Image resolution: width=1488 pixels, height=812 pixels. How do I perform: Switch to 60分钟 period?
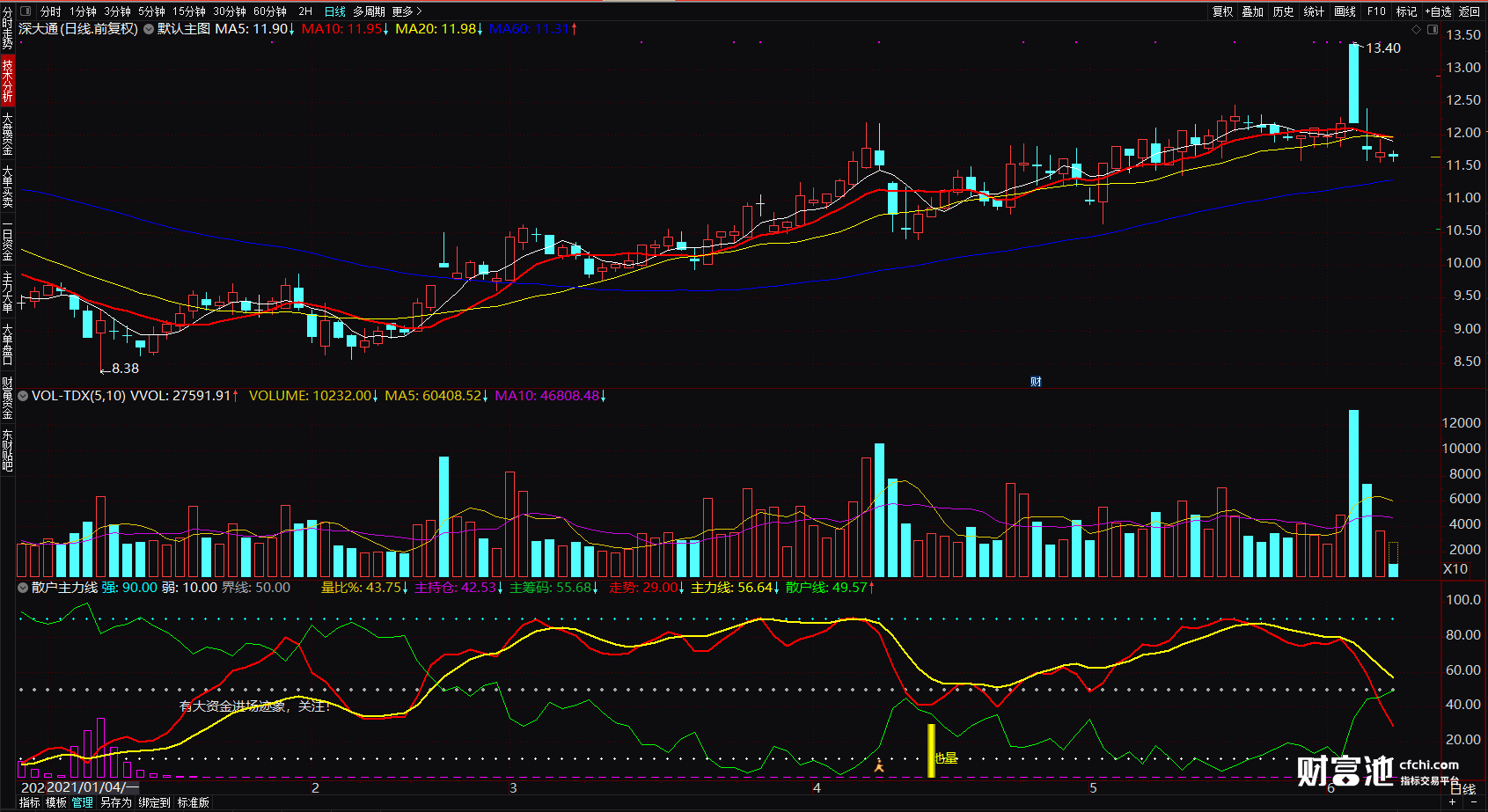point(270,11)
